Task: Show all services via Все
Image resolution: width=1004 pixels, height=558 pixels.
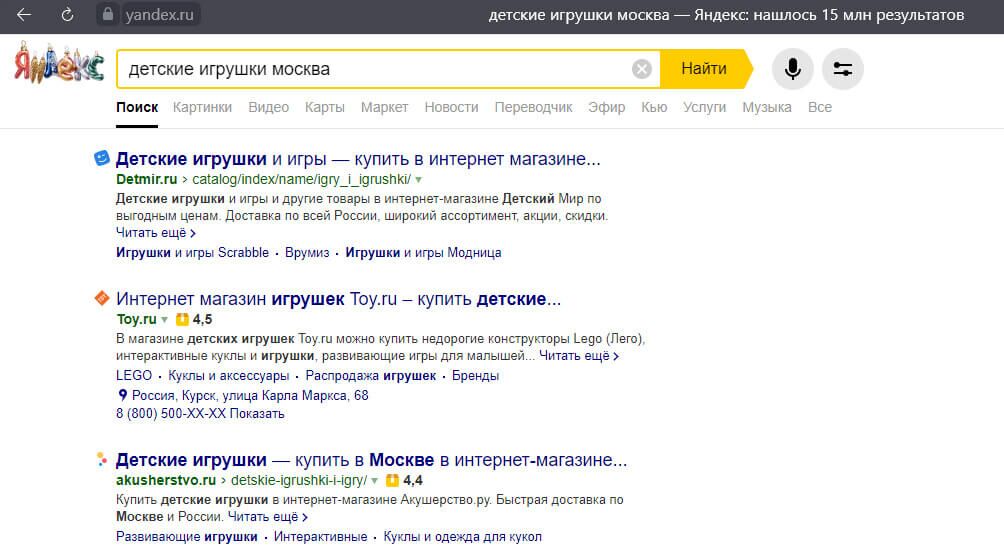Action: [x=820, y=107]
